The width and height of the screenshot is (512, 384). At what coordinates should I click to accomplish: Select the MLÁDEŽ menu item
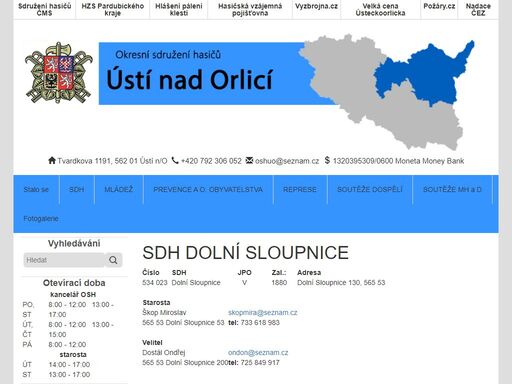119,189
